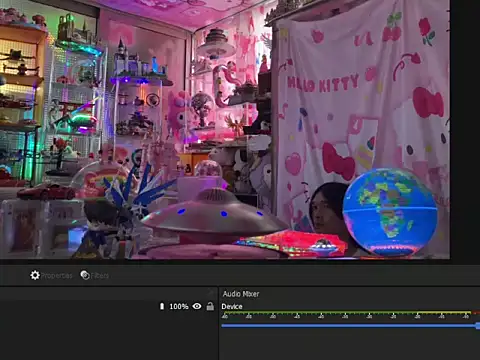Screen dimensions: 480x360
Task: Click the red peak zone of the meter
Action: pos(476,313)
